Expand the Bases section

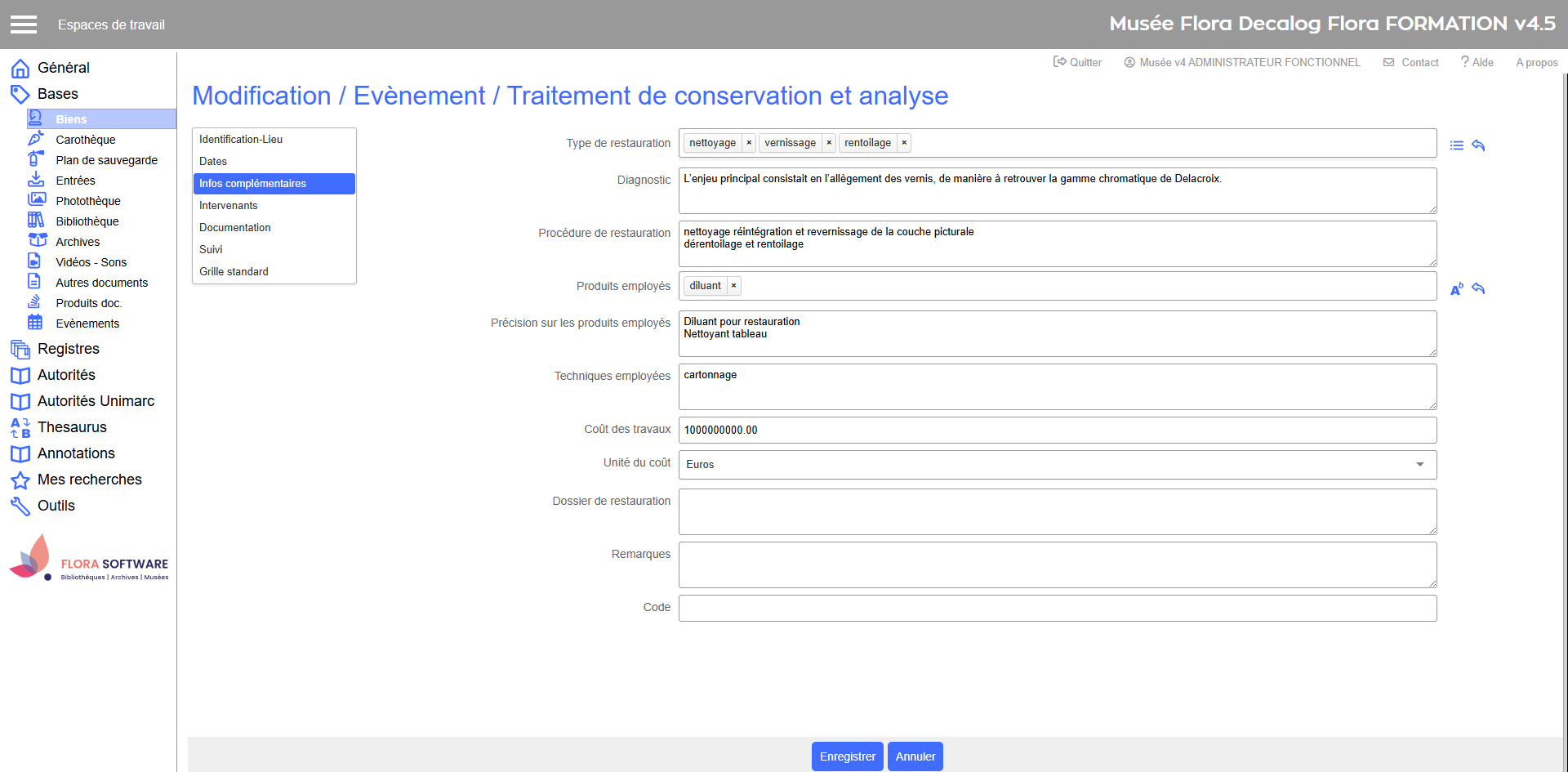57,94
